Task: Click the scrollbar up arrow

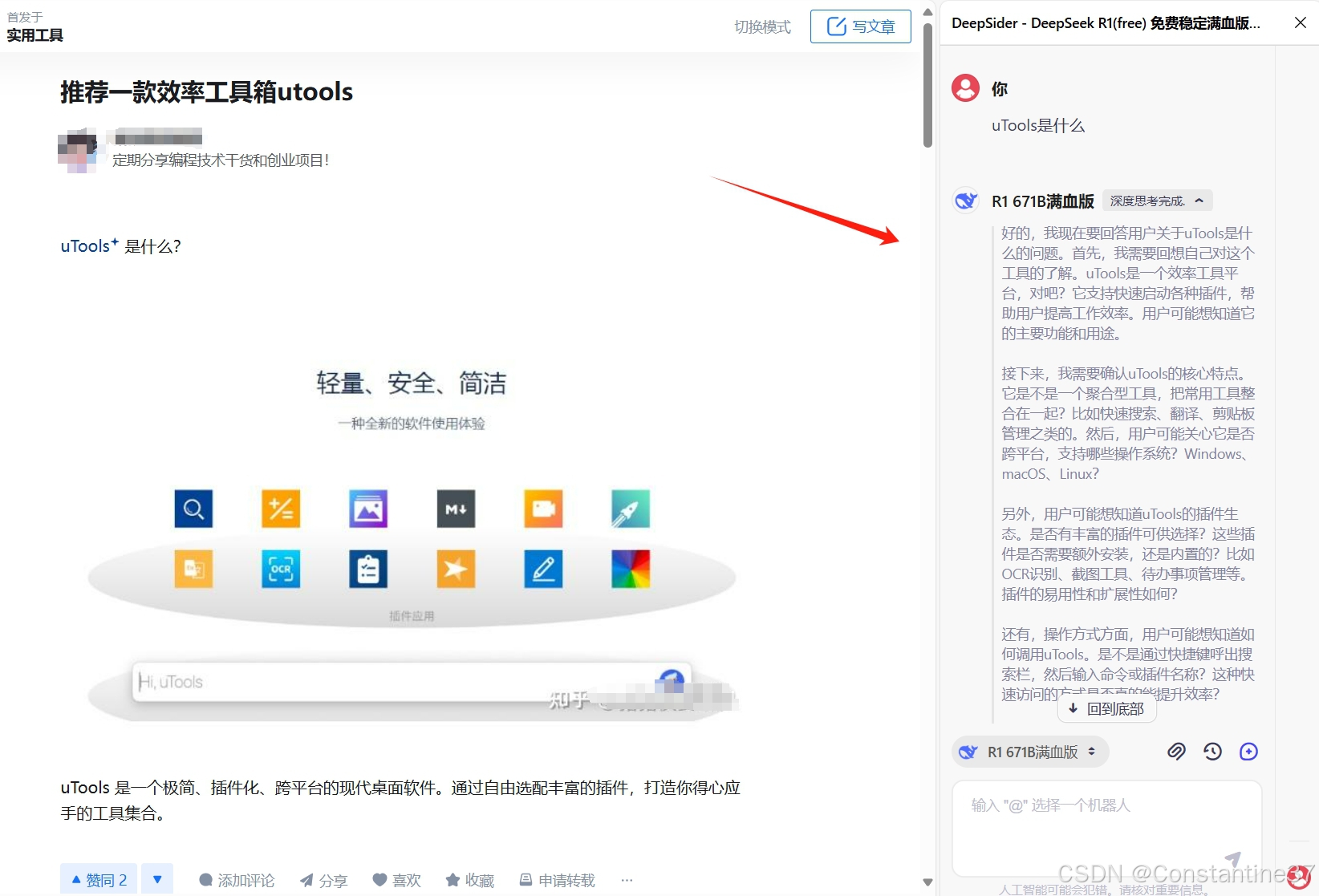Action: pyautogui.click(x=927, y=11)
